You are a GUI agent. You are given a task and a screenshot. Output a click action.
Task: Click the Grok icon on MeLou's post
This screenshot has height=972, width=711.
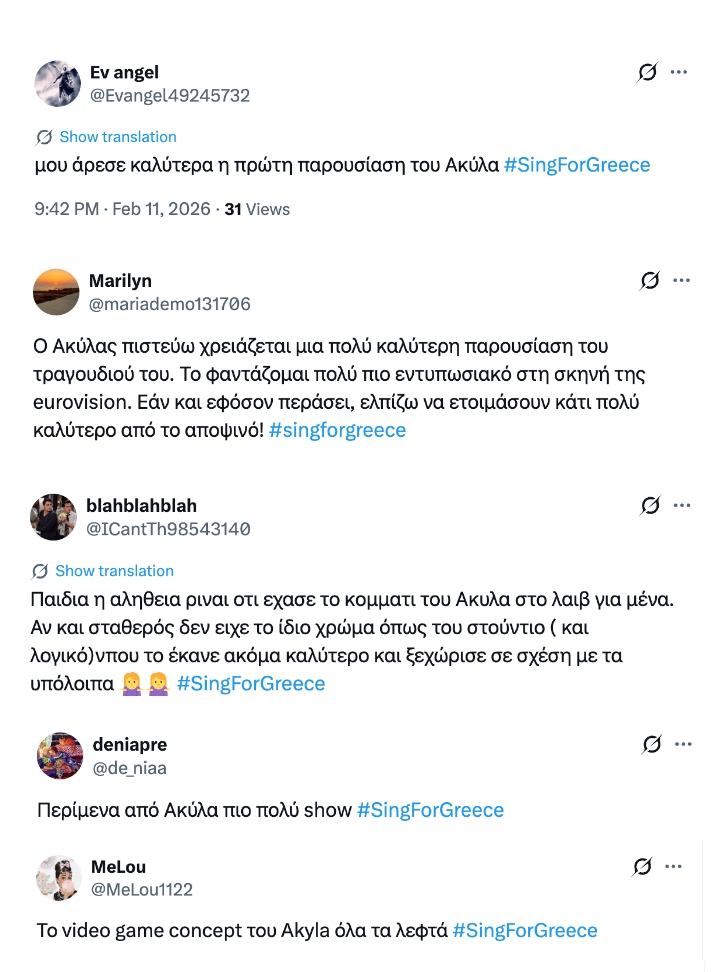[644, 866]
